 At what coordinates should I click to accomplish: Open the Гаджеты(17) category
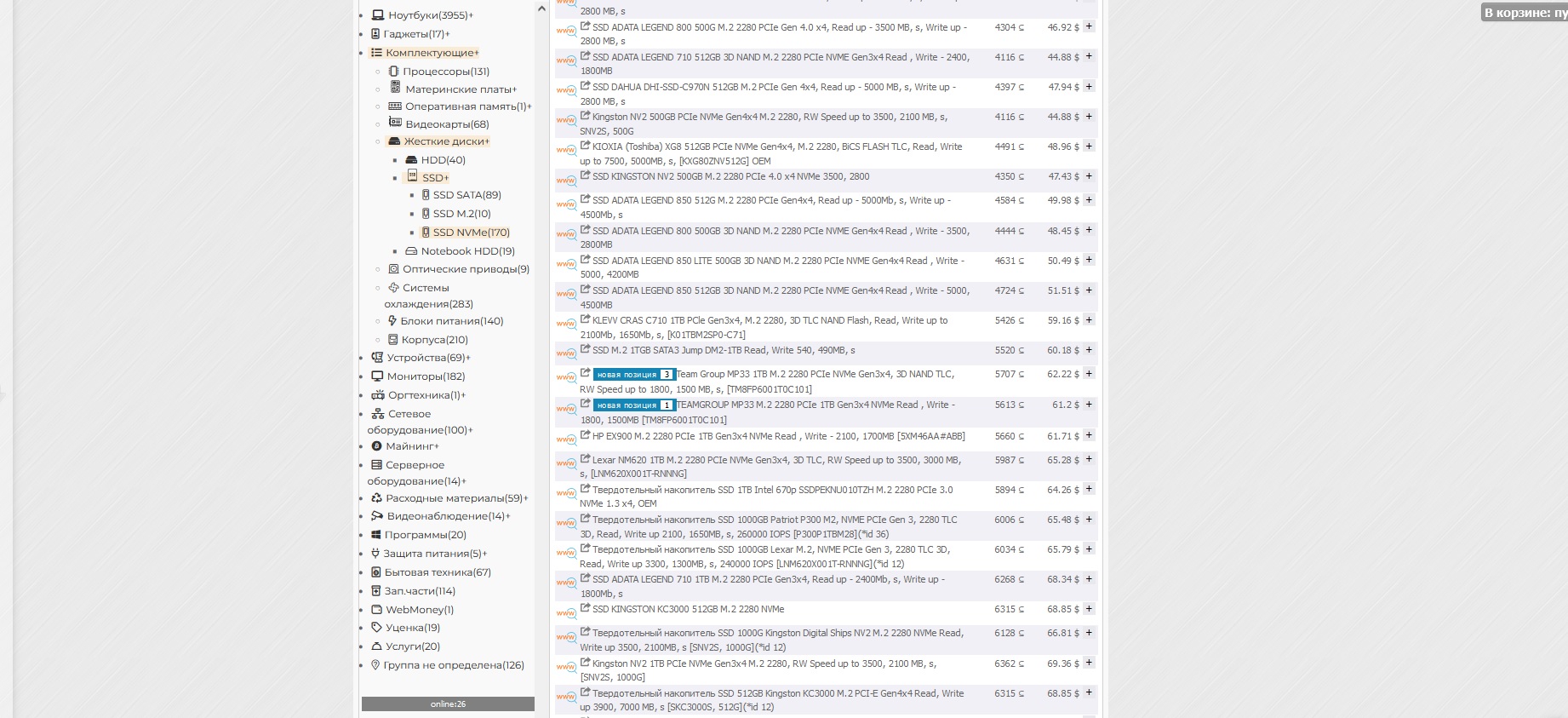[416, 34]
